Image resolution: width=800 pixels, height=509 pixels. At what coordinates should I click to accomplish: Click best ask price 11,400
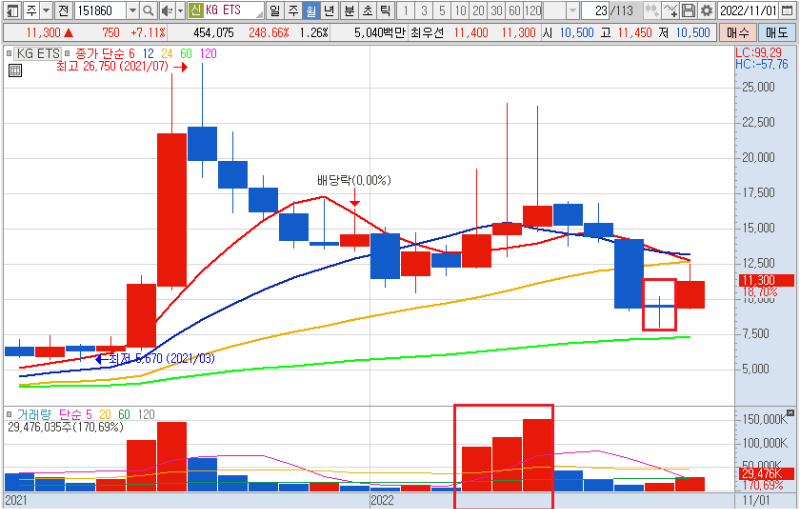click(x=471, y=33)
